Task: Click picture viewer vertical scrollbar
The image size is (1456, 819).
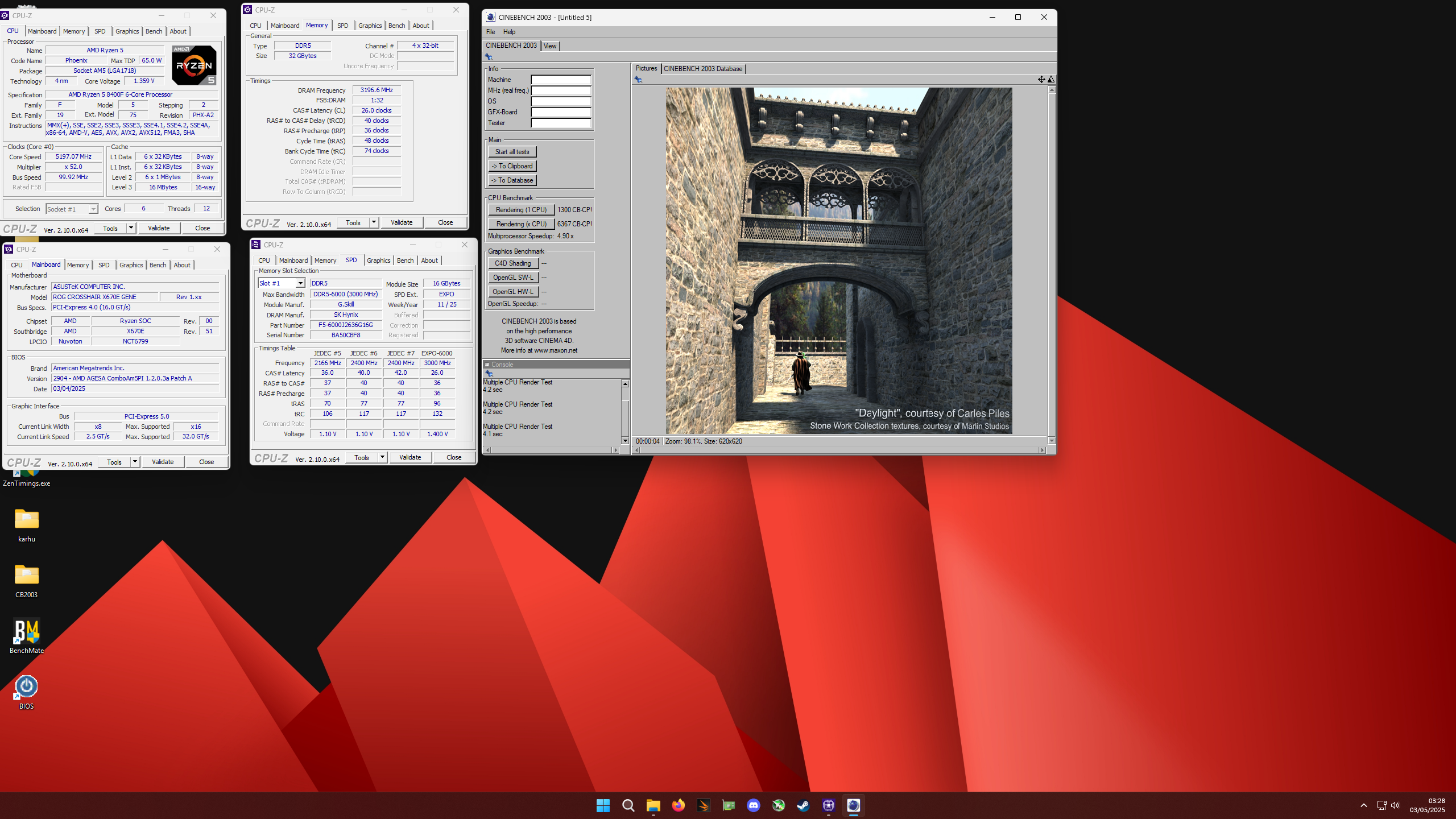Action: tap(1052, 265)
